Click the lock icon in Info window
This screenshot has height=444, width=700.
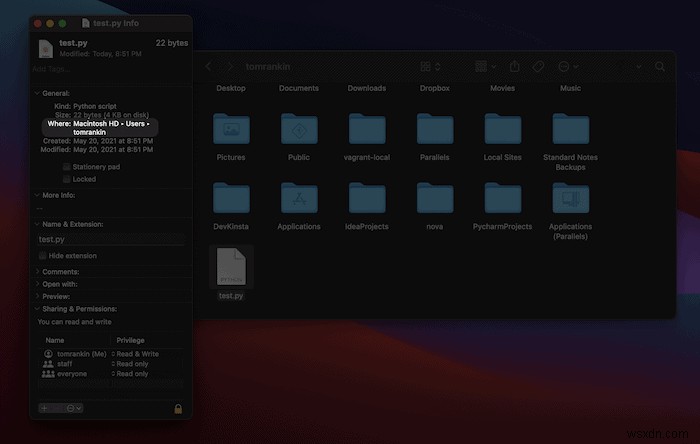click(x=178, y=409)
